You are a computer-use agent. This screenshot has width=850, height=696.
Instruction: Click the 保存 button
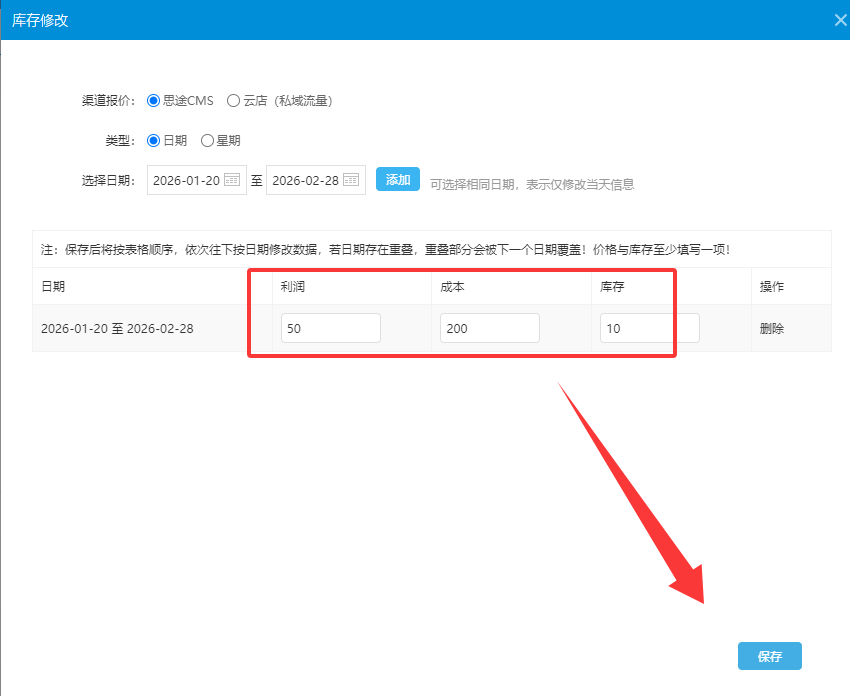769,656
